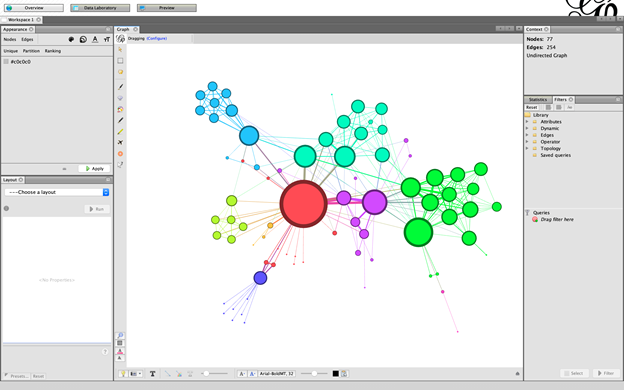
Task: Select the diamond sizer tool
Action: coord(120,98)
